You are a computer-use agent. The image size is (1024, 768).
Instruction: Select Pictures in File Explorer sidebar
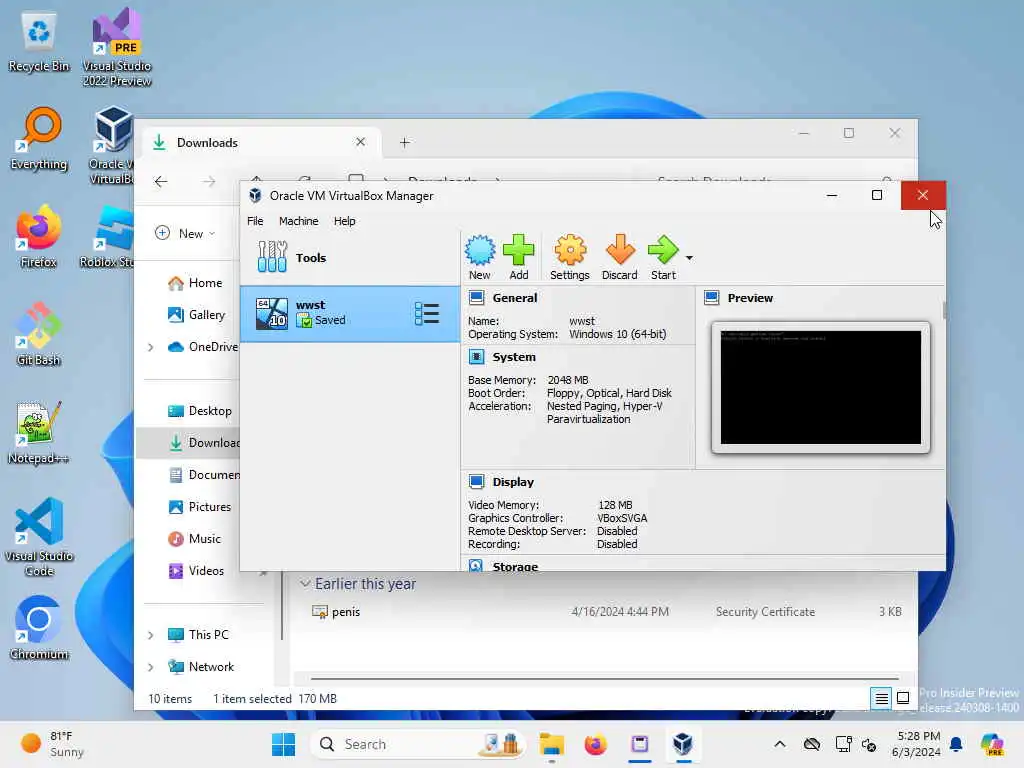point(200,507)
